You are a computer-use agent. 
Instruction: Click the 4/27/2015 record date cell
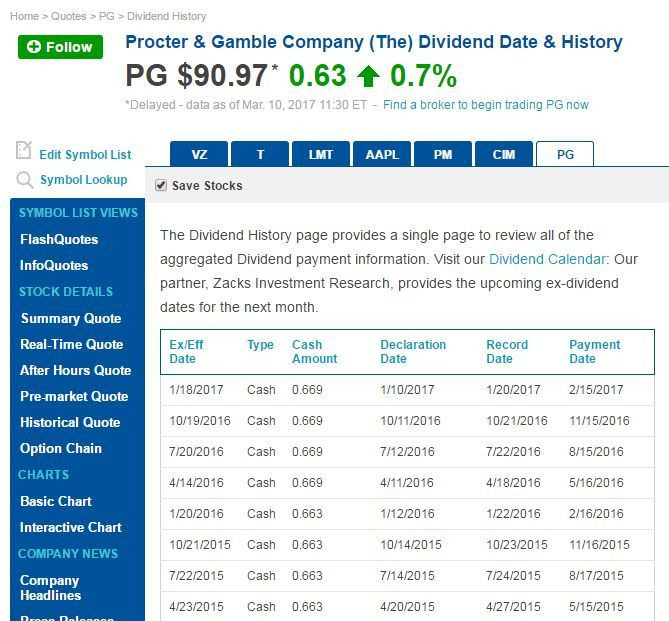[x=513, y=606]
